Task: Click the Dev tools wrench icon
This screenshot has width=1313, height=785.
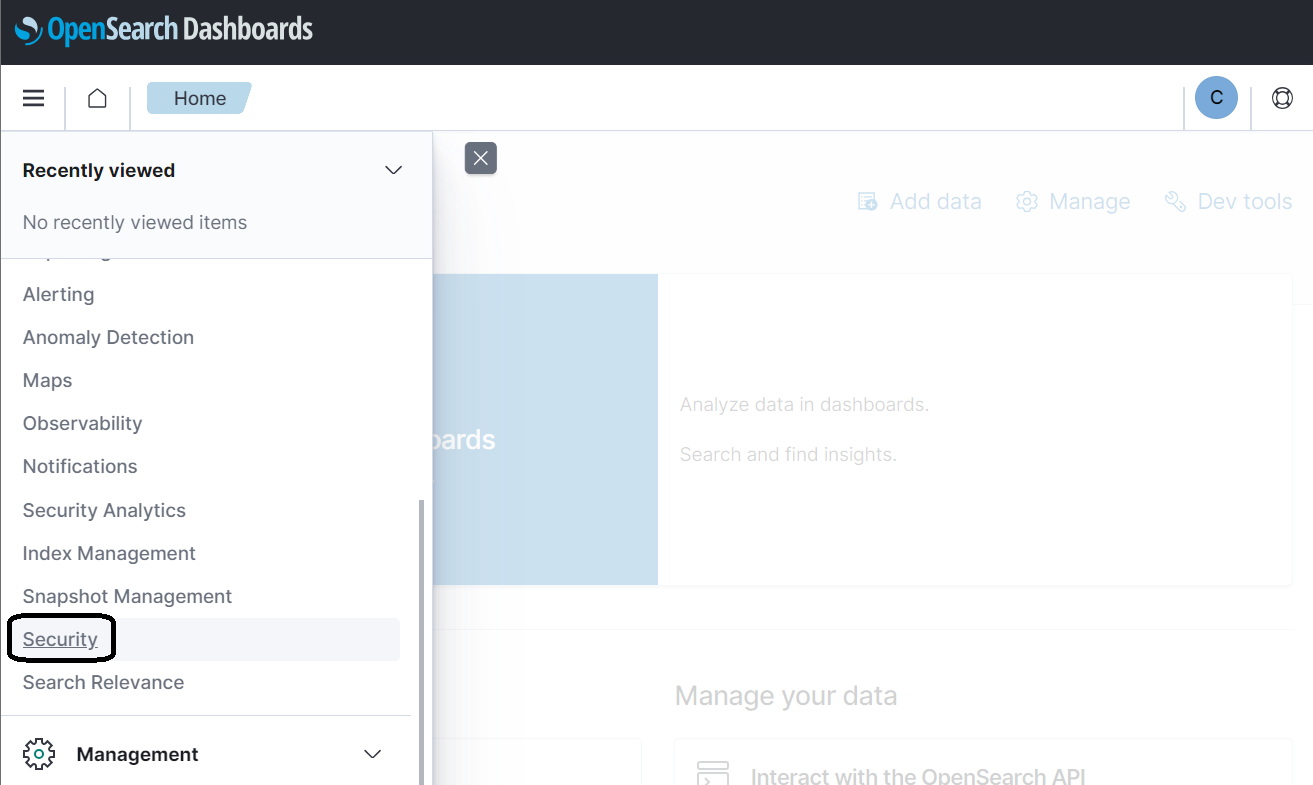Action: click(x=1176, y=202)
